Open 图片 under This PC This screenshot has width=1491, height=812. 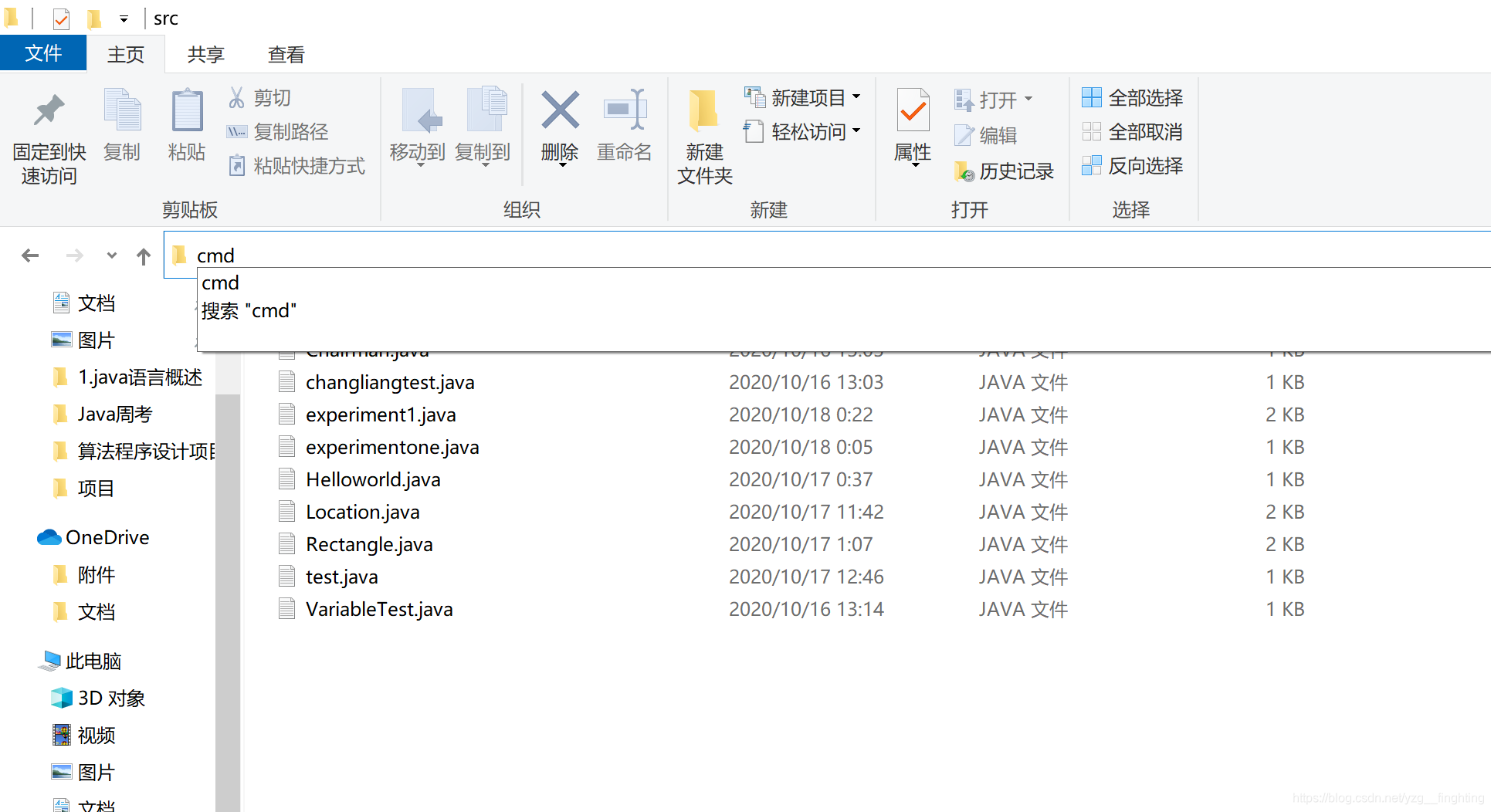pos(83,773)
